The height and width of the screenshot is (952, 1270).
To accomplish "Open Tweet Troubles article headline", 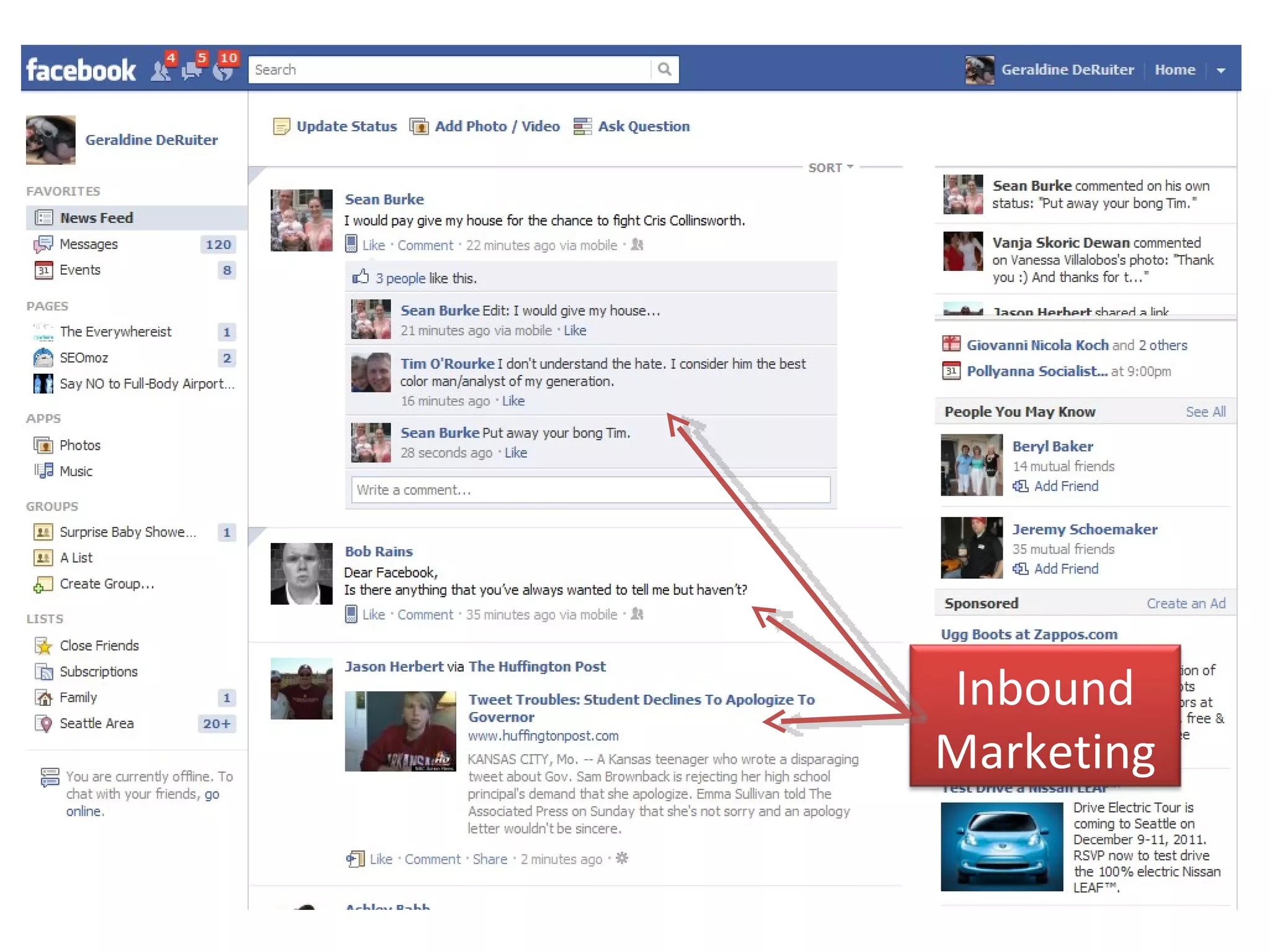I will click(x=641, y=708).
